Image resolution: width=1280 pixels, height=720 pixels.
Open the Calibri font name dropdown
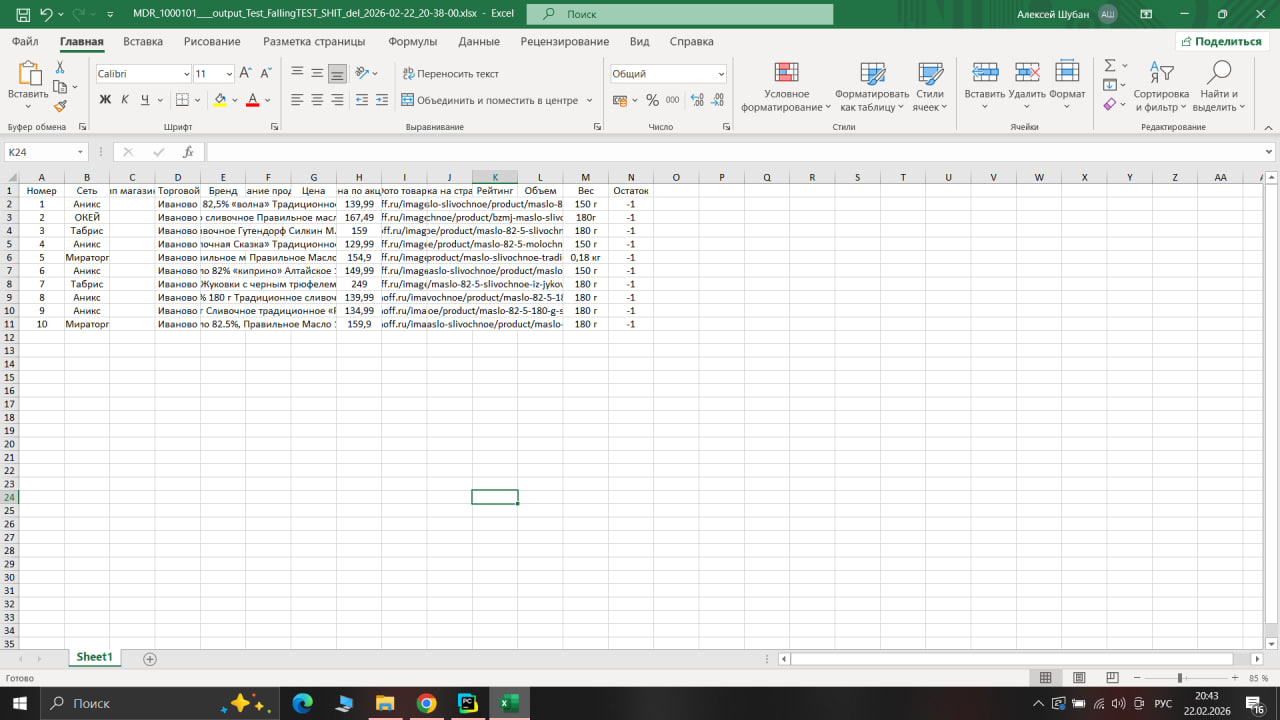[186, 74]
